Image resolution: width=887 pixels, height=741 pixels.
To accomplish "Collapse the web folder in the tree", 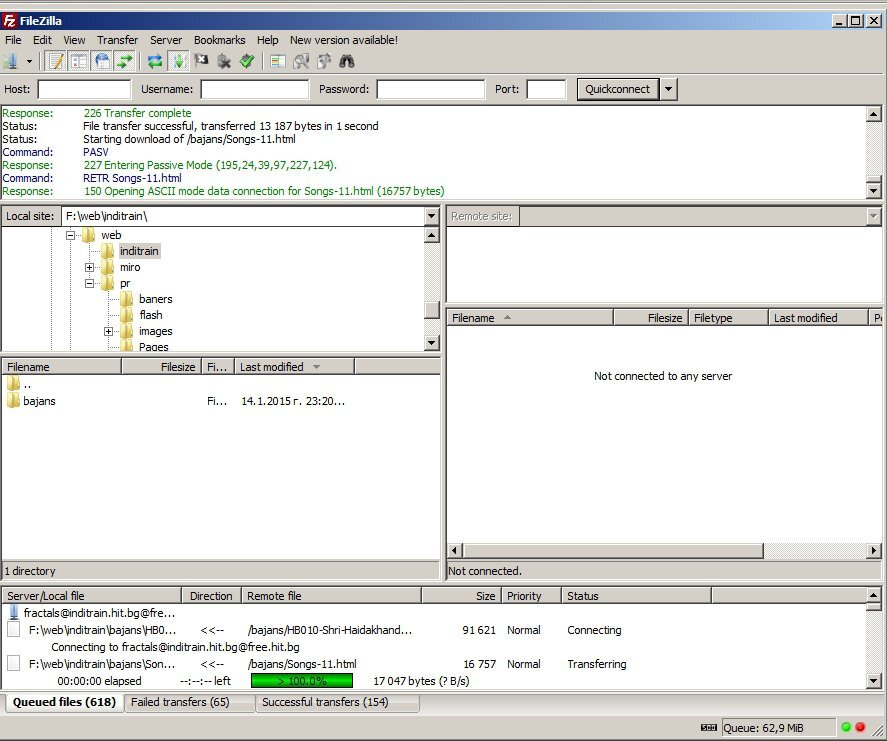I will click(70, 235).
